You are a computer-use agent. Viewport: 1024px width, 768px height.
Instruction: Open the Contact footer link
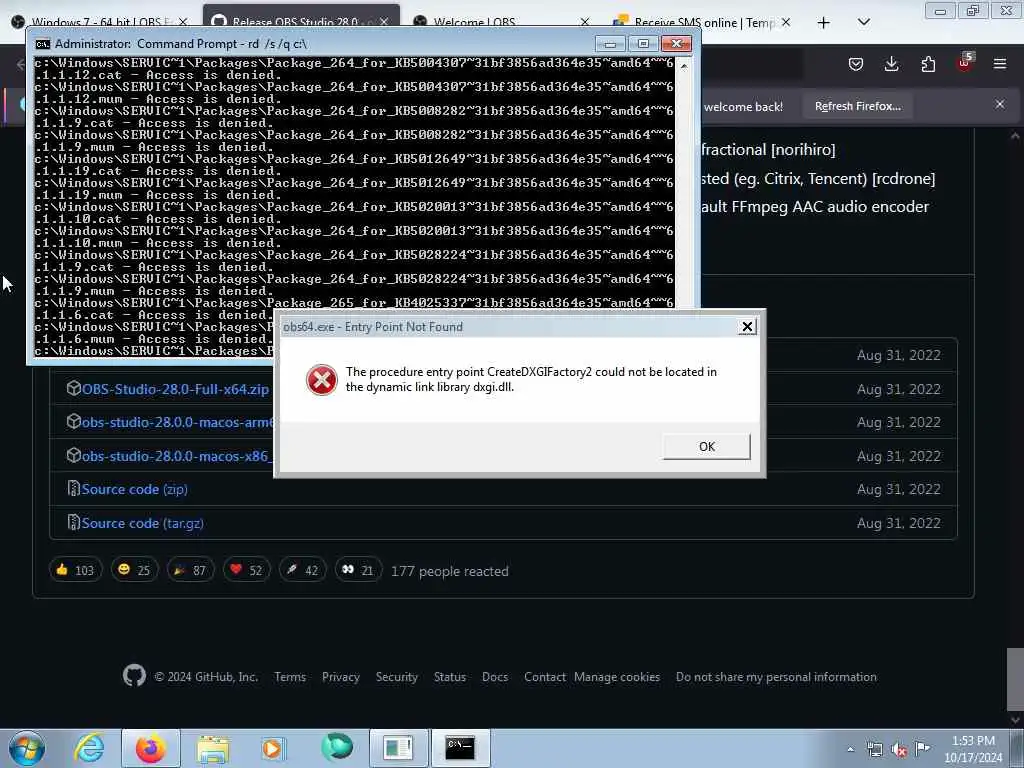(545, 677)
